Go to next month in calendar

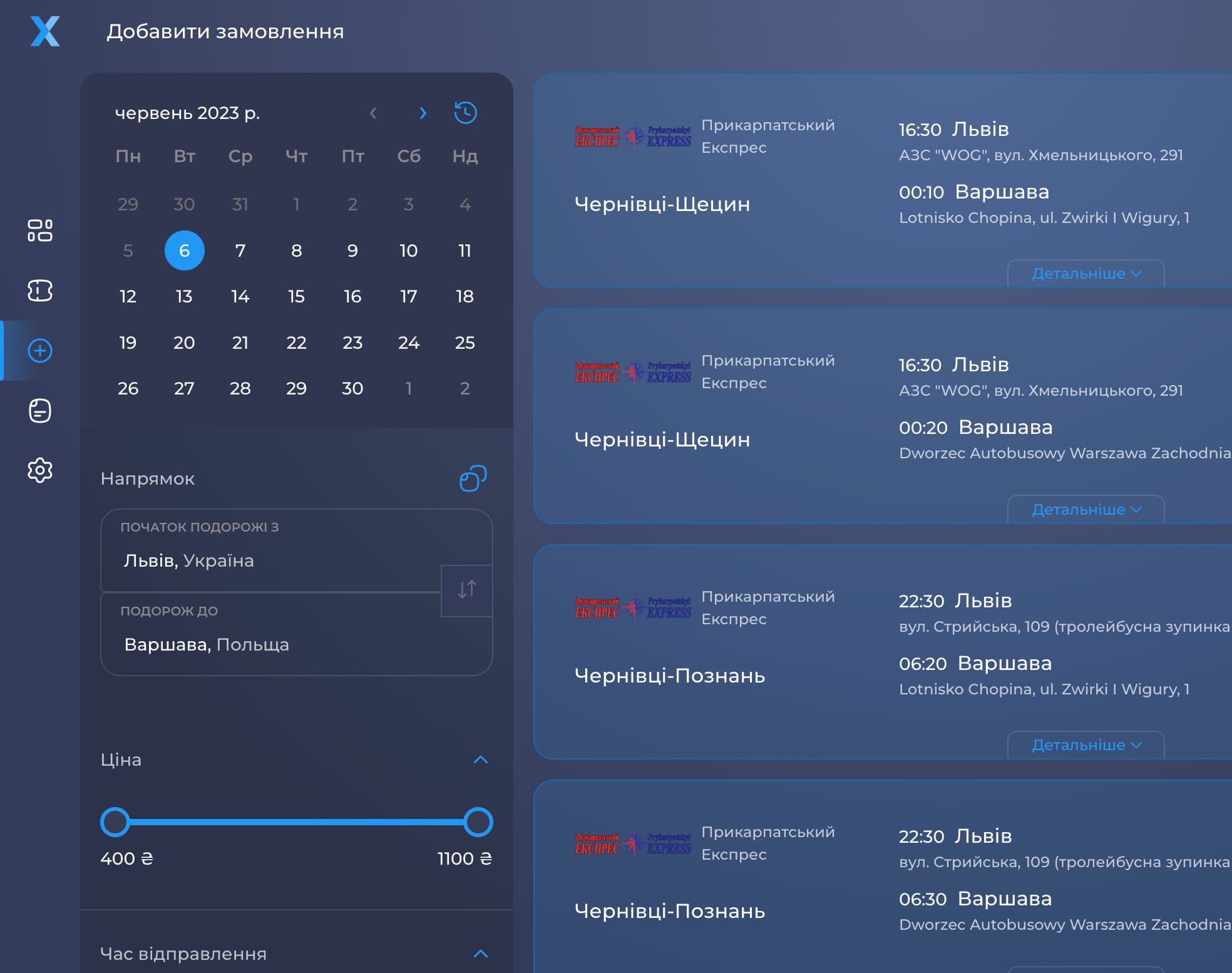[423, 113]
